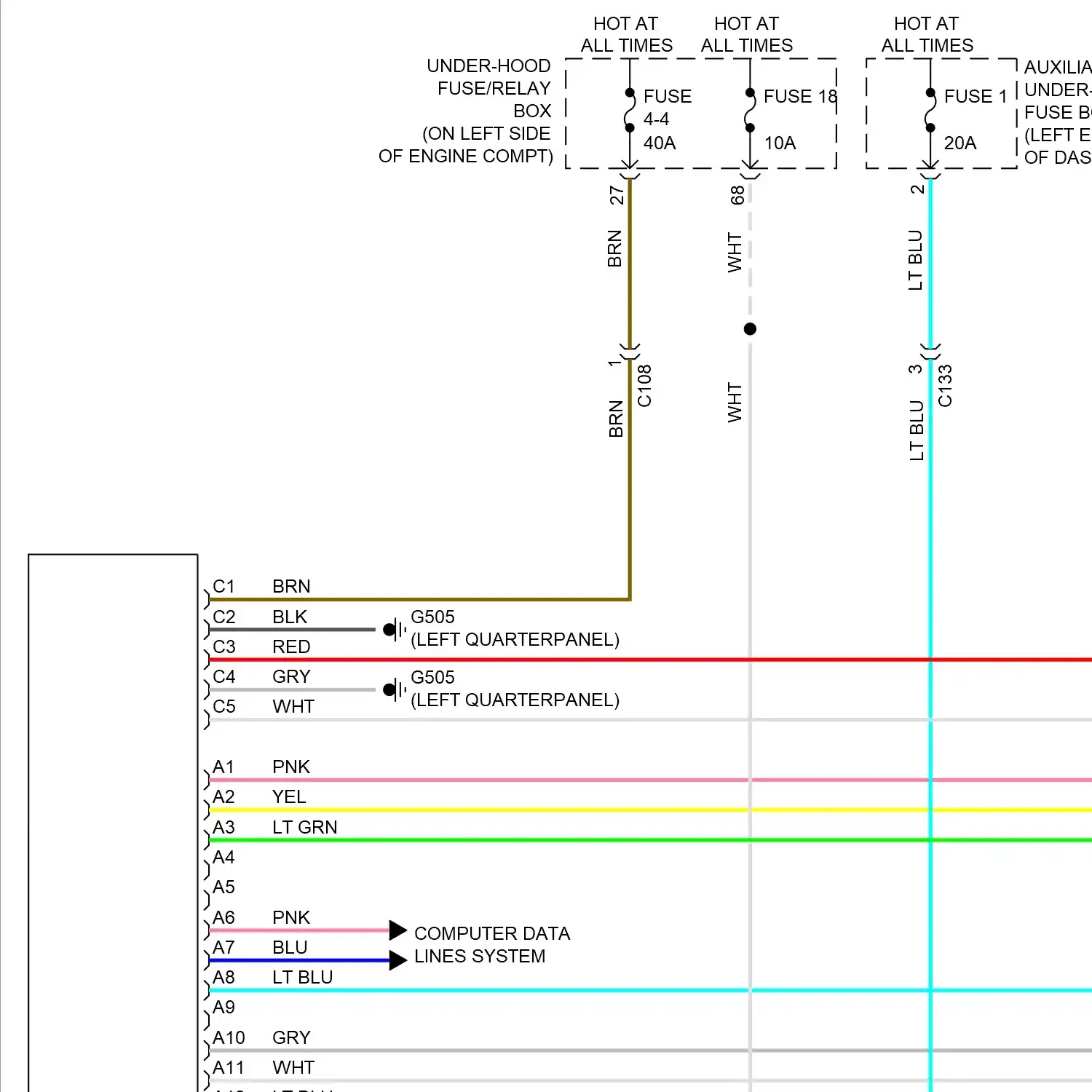Click the 'LINES SYSTEM' text line
1092x1092 pixels.
[x=480, y=956]
